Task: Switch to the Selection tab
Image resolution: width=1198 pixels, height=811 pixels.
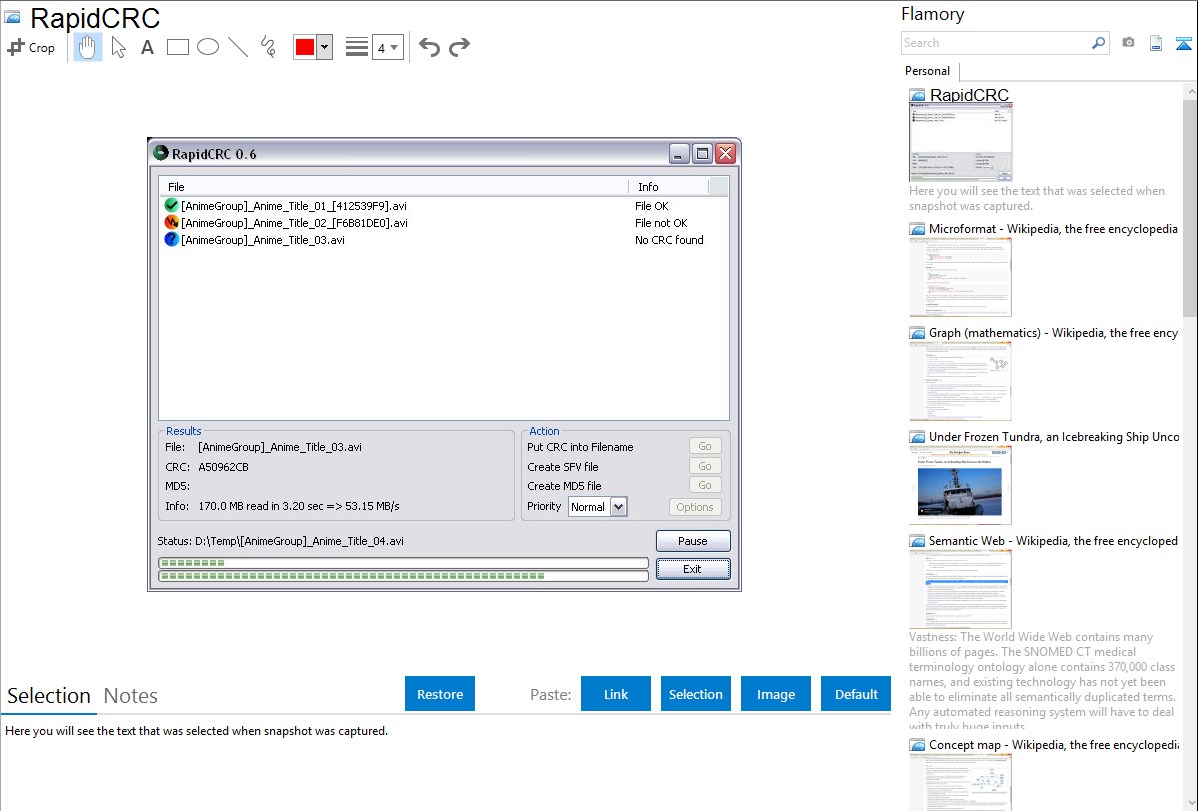Action: (x=49, y=696)
